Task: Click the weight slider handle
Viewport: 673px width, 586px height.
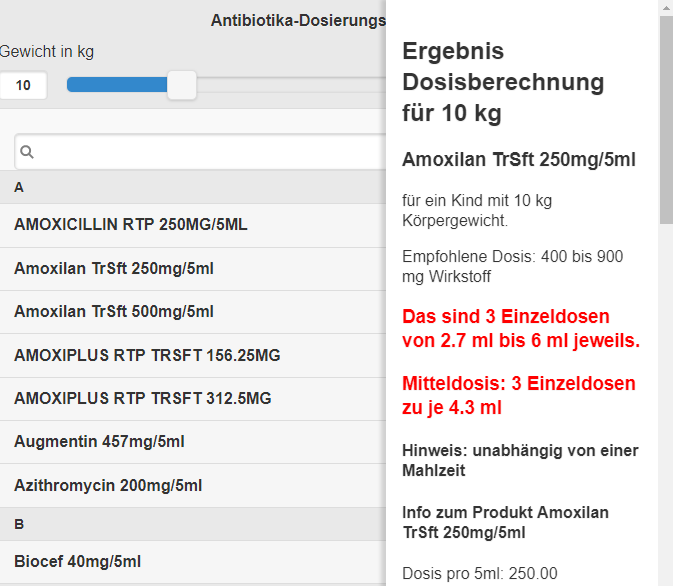Action: [x=182, y=85]
